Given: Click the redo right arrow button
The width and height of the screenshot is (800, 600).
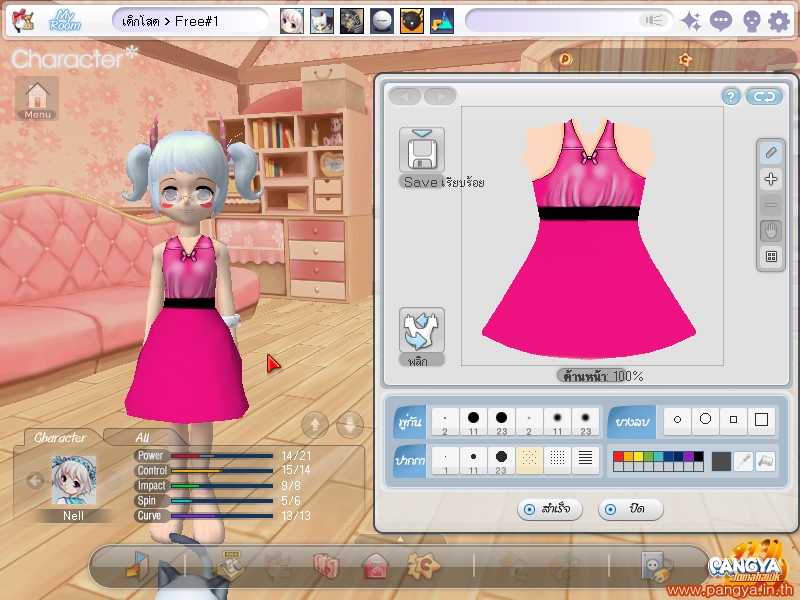Looking at the screenshot, I should pyautogui.click(x=440, y=96).
